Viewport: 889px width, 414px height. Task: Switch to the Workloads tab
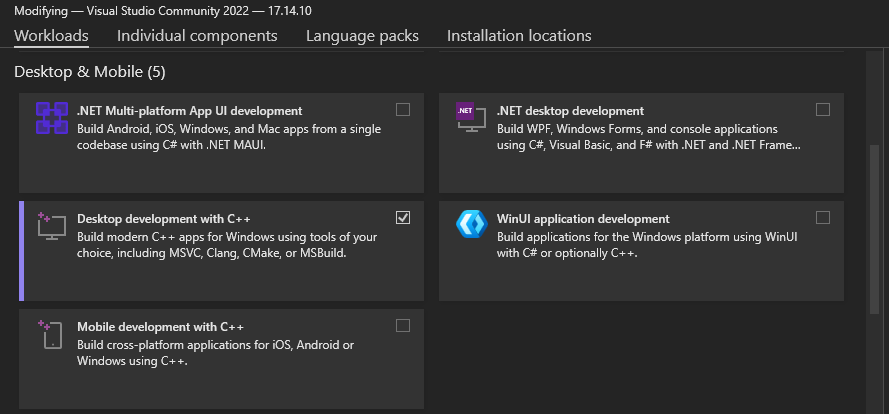pyautogui.click(x=51, y=36)
